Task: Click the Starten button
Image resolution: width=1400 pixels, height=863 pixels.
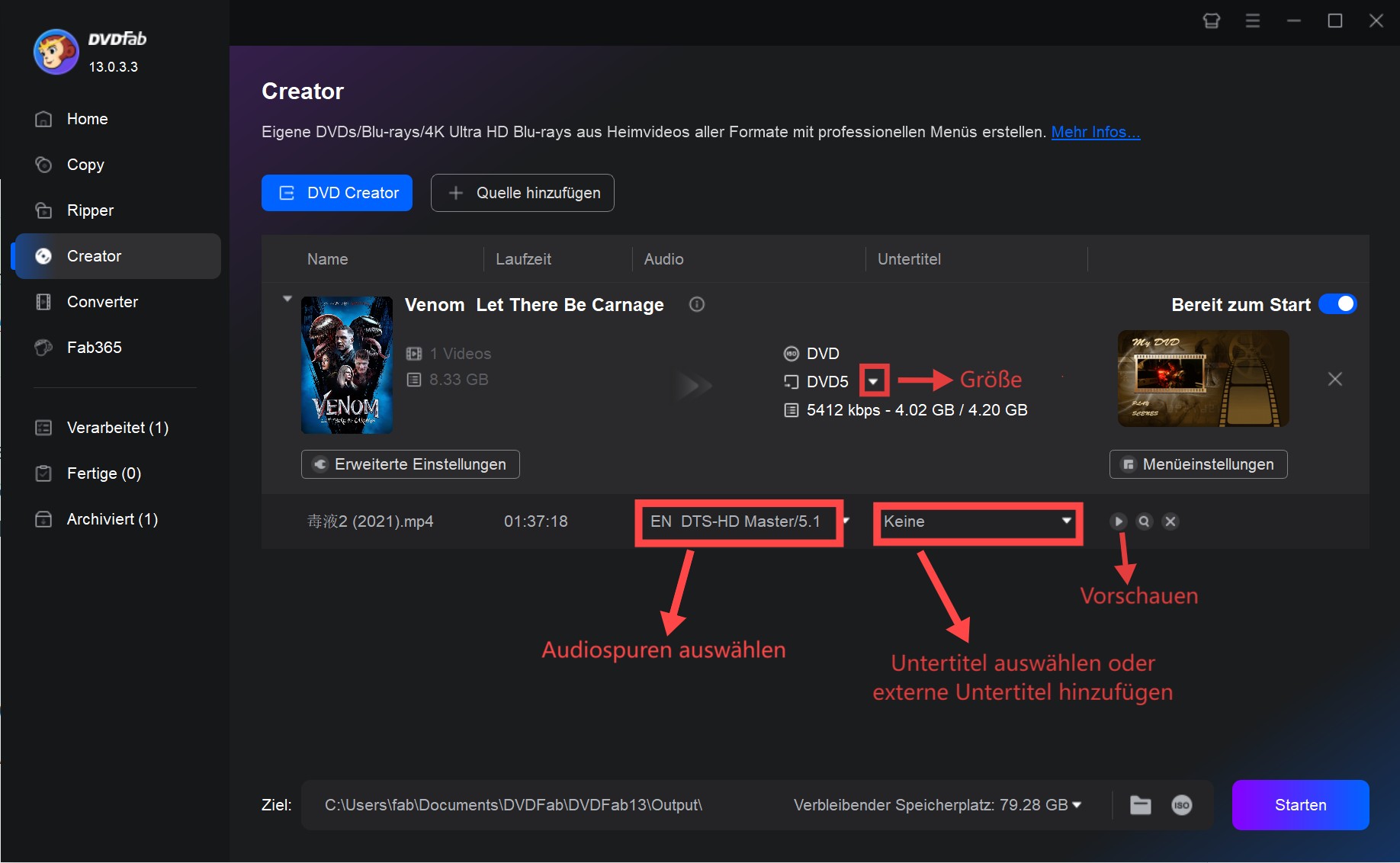Action: 1301,805
